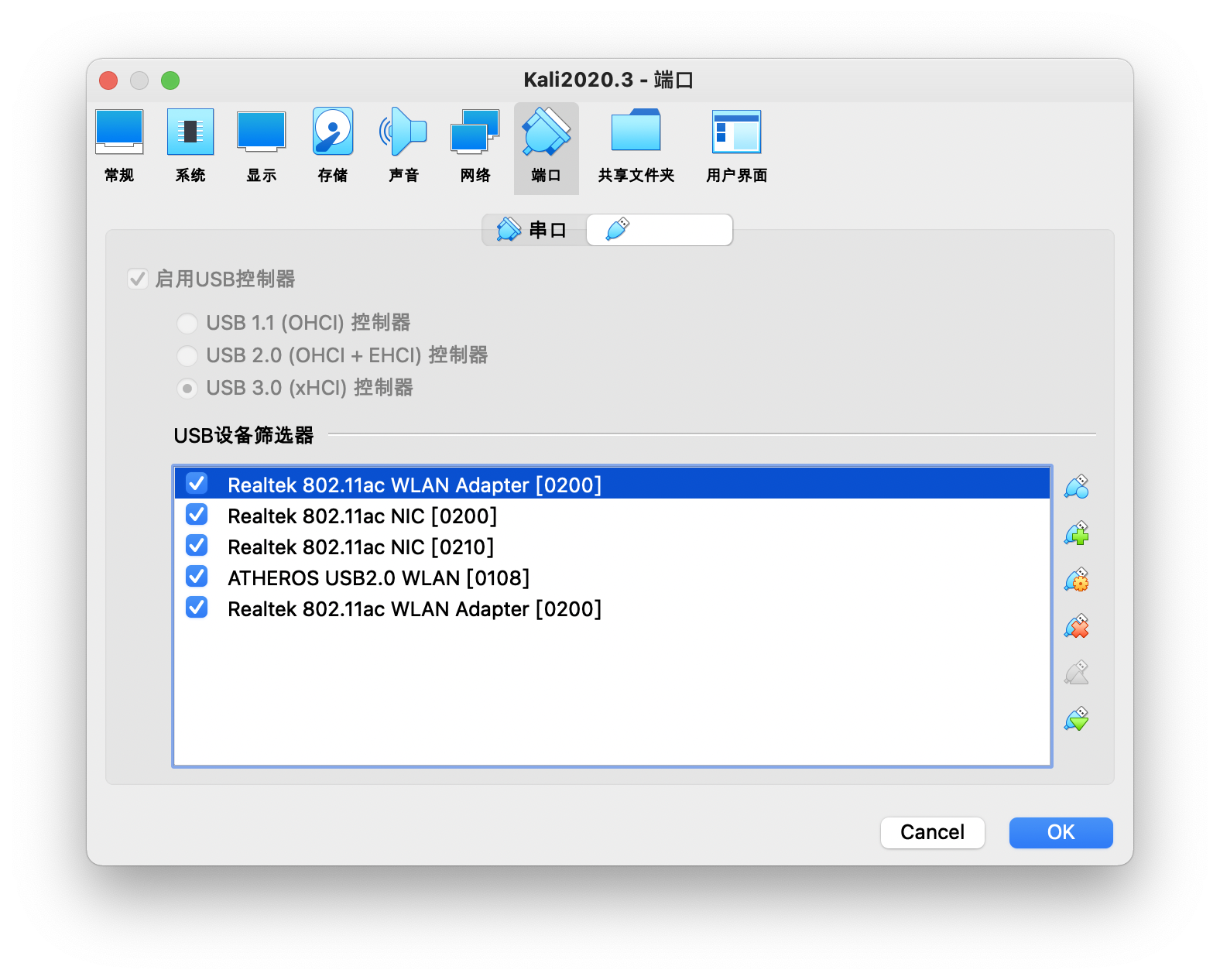Add an empty USB filter

(x=1076, y=487)
